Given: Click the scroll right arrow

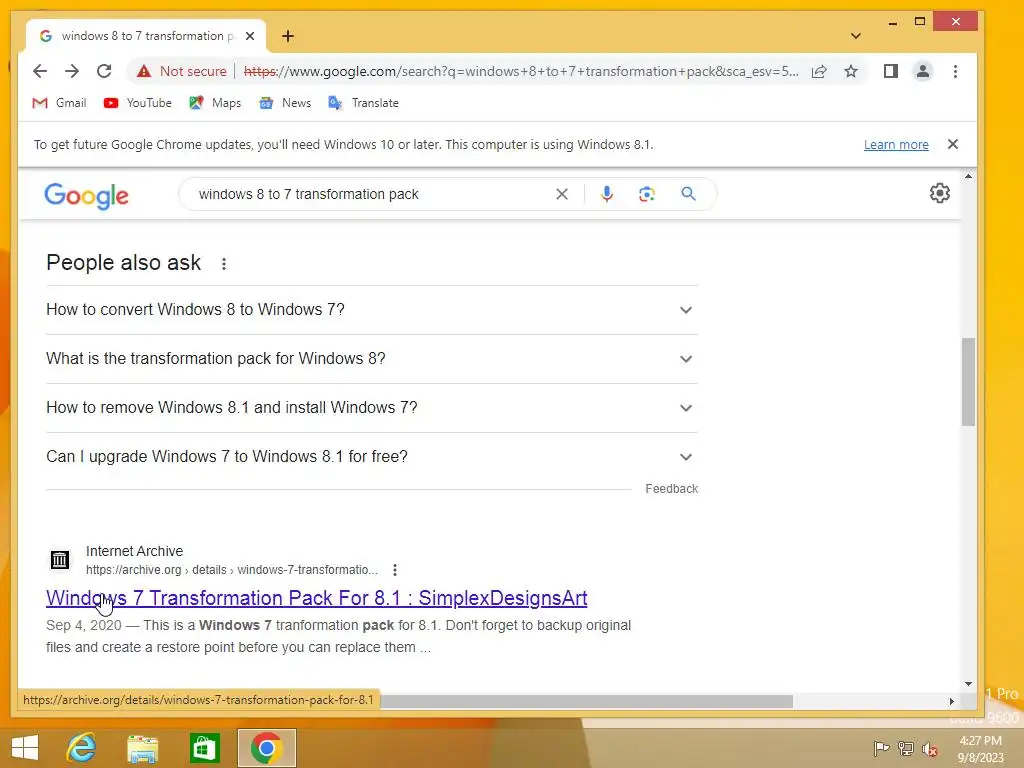Looking at the screenshot, I should pos(952,701).
